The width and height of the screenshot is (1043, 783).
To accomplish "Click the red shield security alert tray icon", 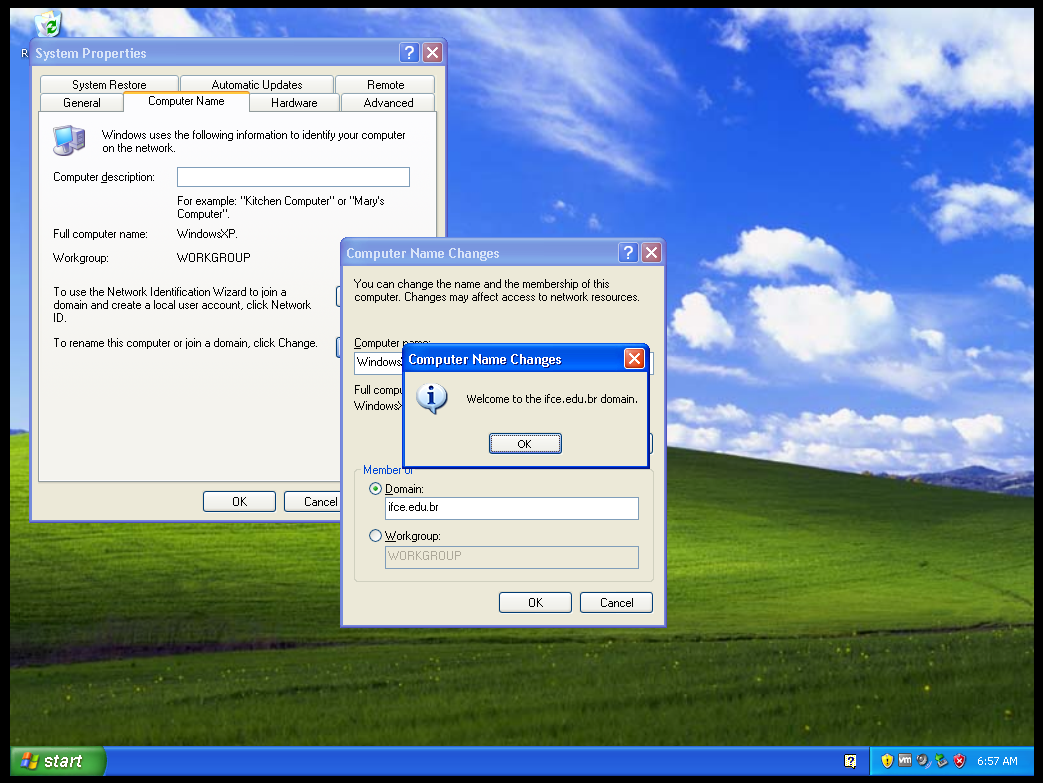I will click(959, 761).
